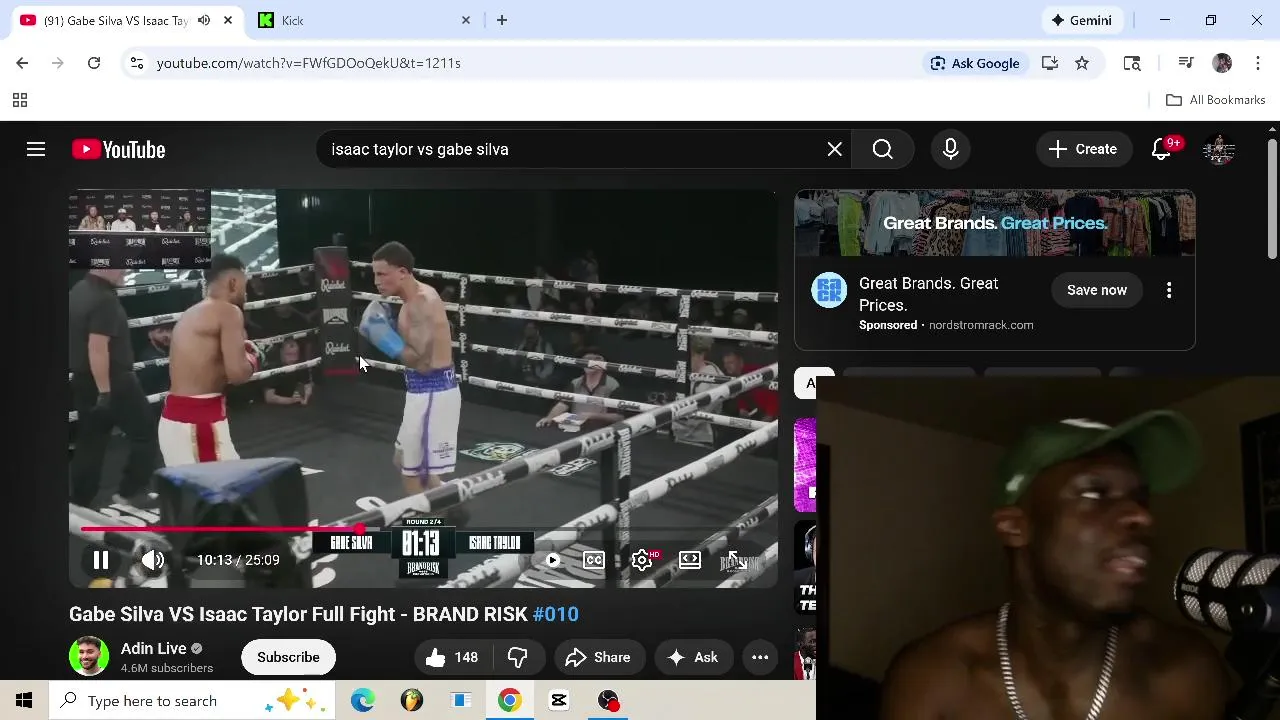Open YouTube notifications bell
The width and height of the screenshot is (1280, 720).
1161,149
